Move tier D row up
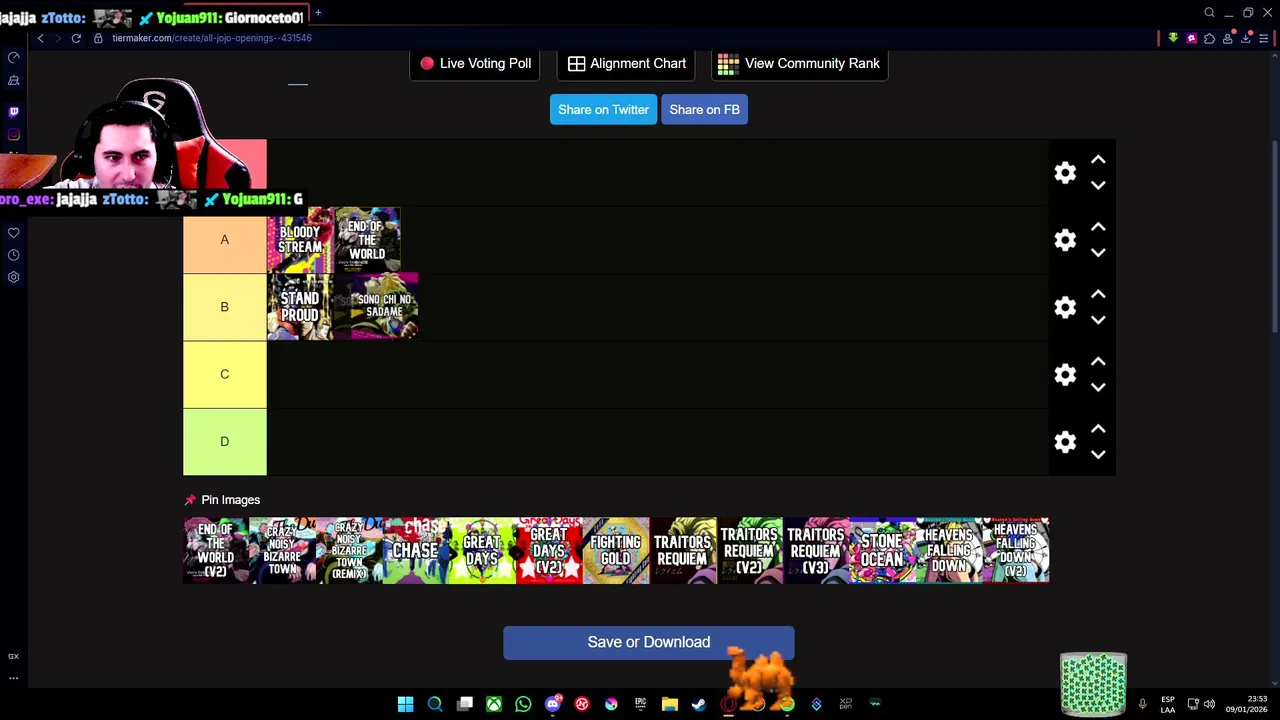Screen dimensions: 1280x720 tap(1098, 428)
